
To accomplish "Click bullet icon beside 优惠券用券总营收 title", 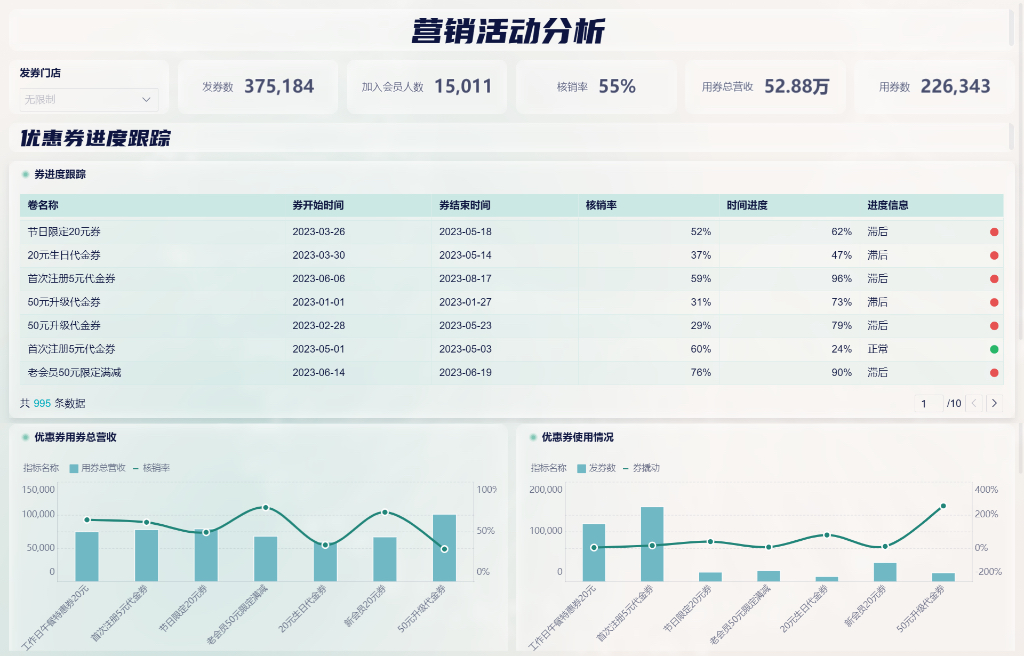I will pyautogui.click(x=25, y=437).
